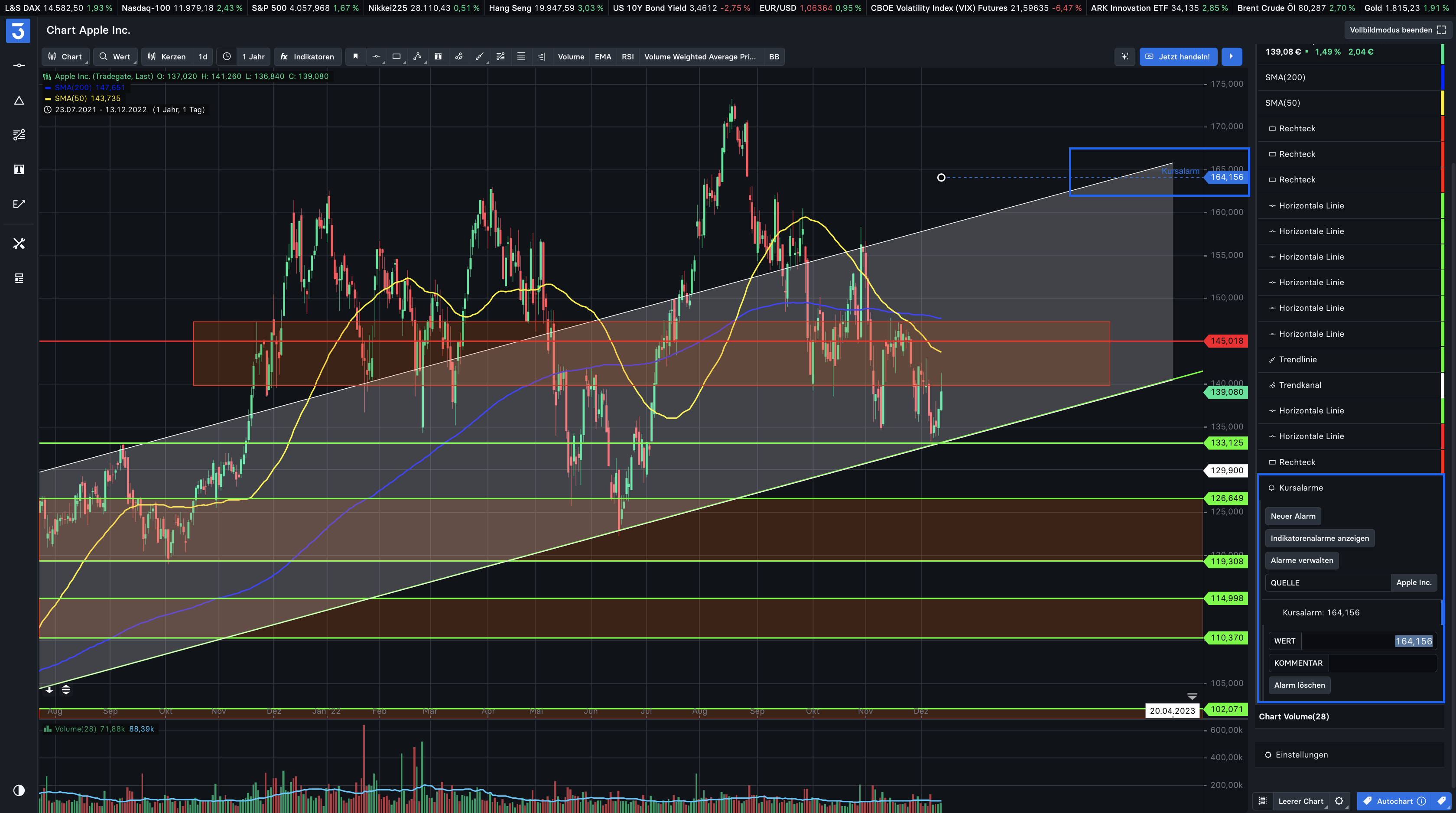
Task: Toggle the Autochart button
Action: pyautogui.click(x=1395, y=801)
